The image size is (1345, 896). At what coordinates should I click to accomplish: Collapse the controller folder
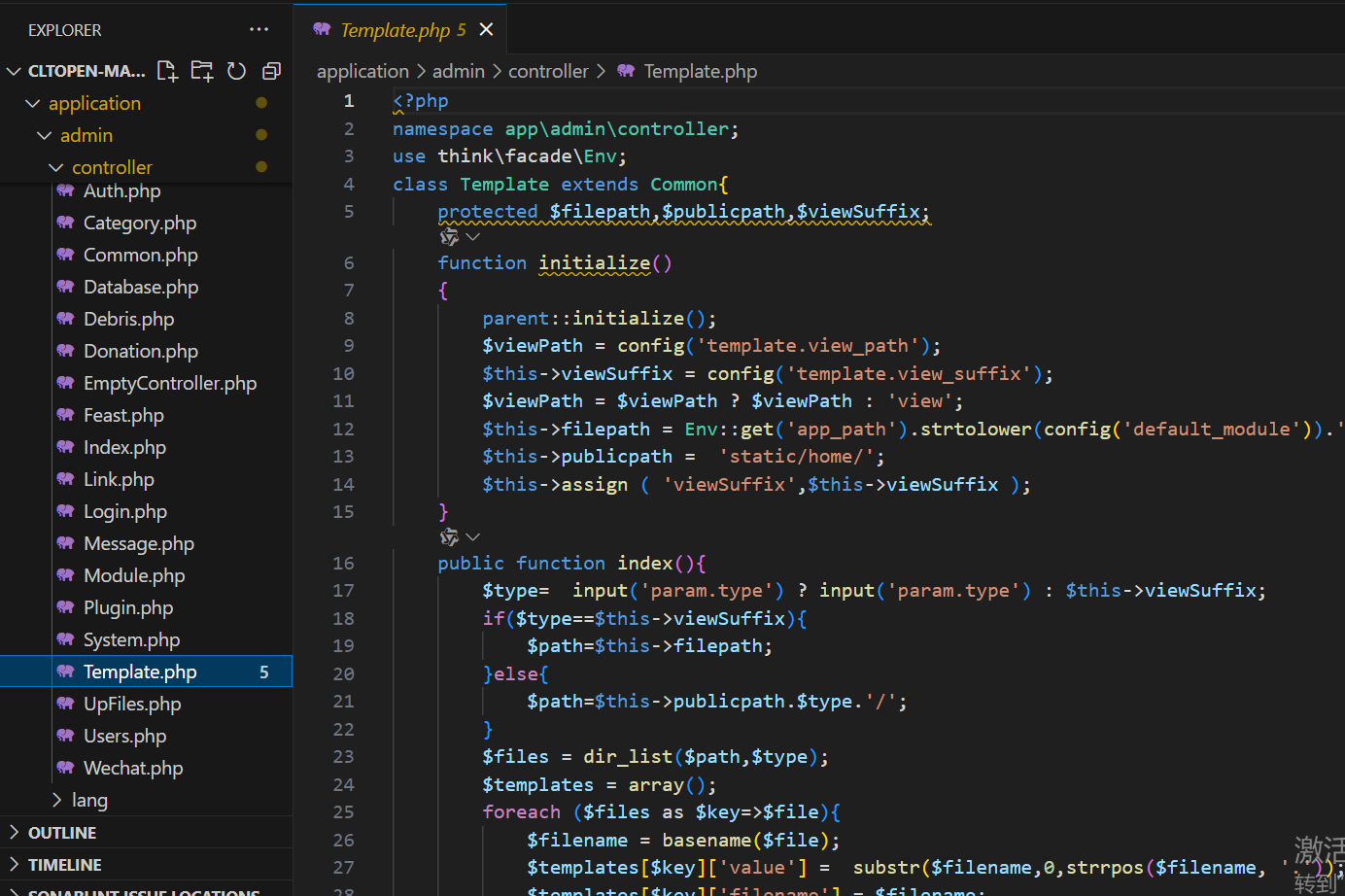pyautogui.click(x=112, y=167)
